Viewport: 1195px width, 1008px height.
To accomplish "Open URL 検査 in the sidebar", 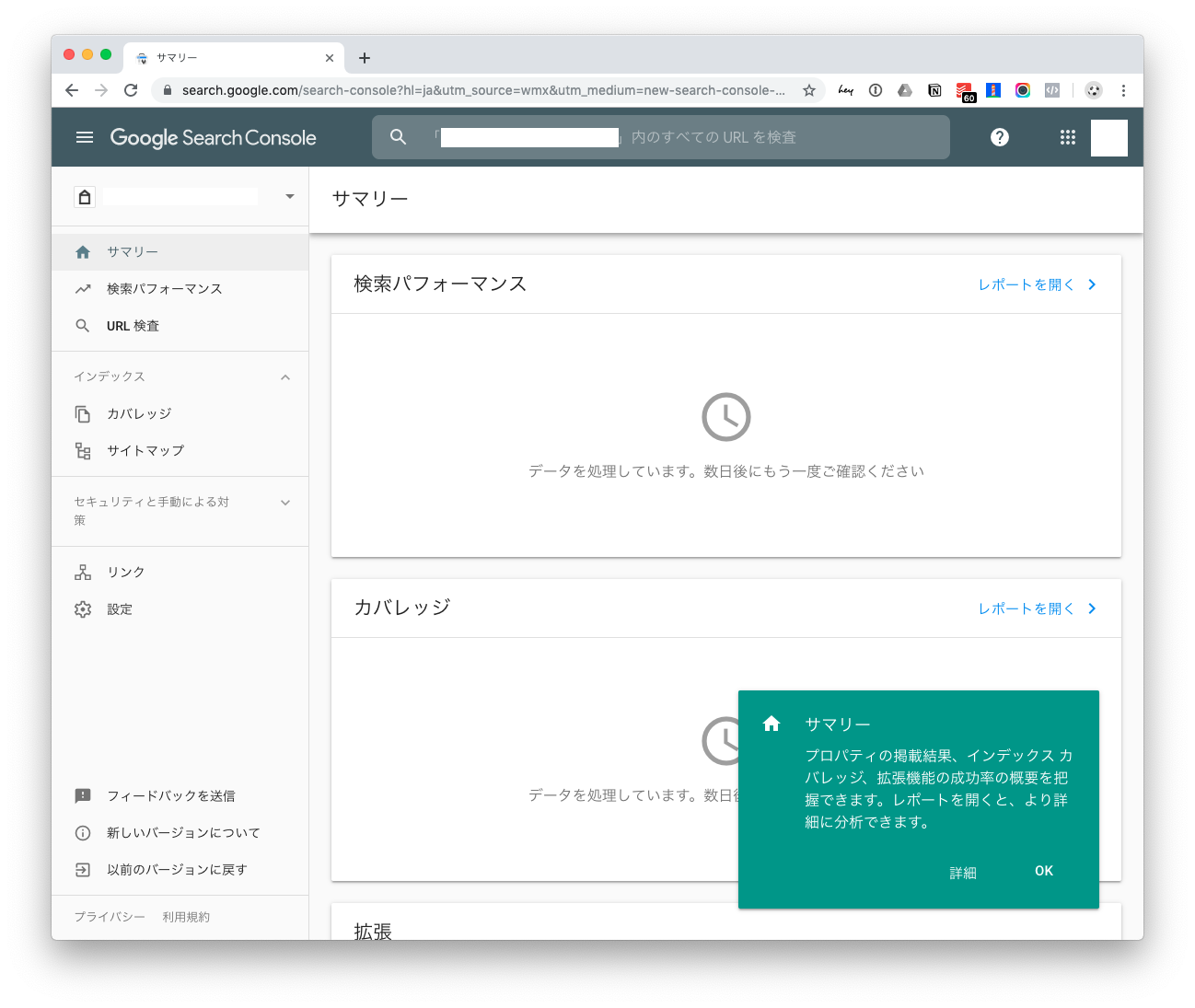I will coord(180,325).
